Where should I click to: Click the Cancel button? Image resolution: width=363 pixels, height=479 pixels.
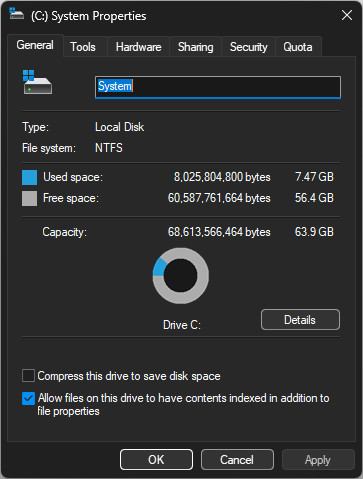(x=237, y=460)
